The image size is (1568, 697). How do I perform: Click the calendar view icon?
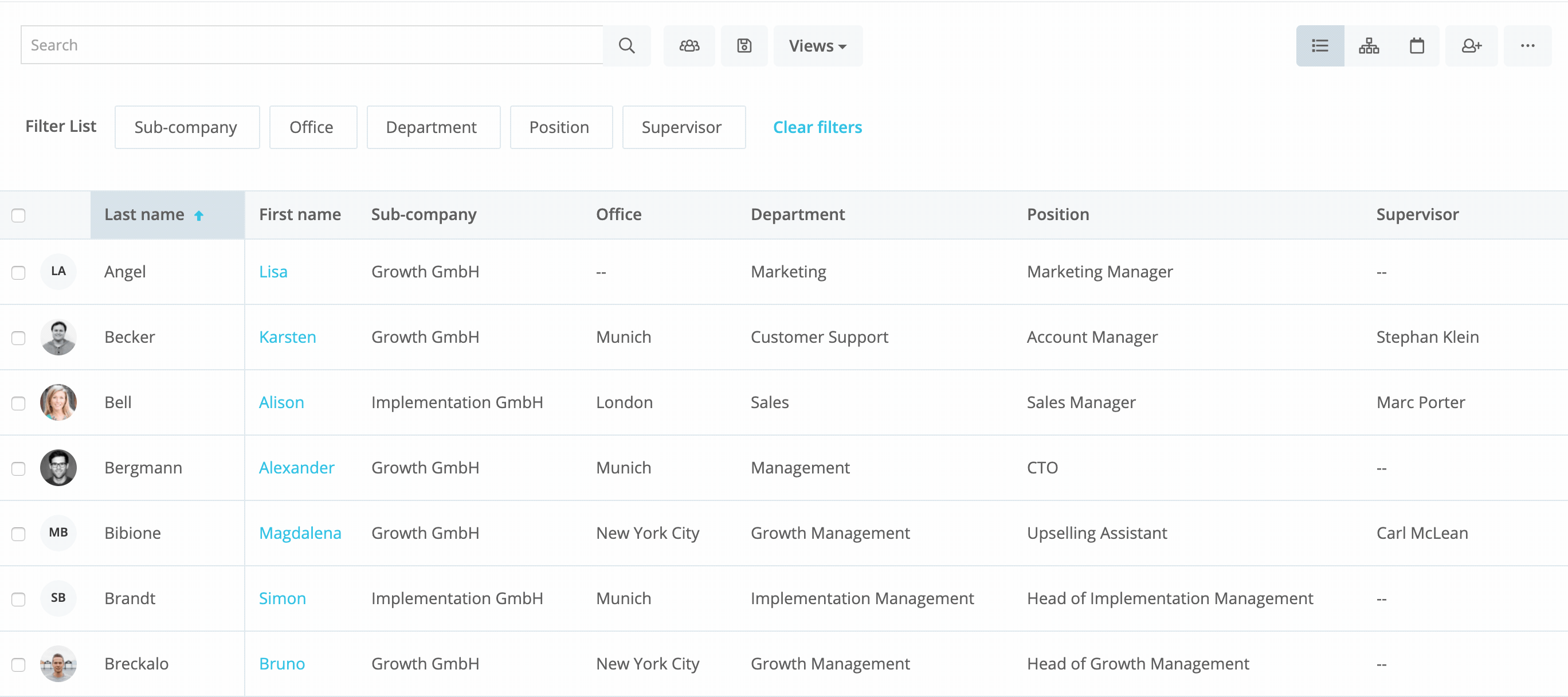(x=1416, y=45)
